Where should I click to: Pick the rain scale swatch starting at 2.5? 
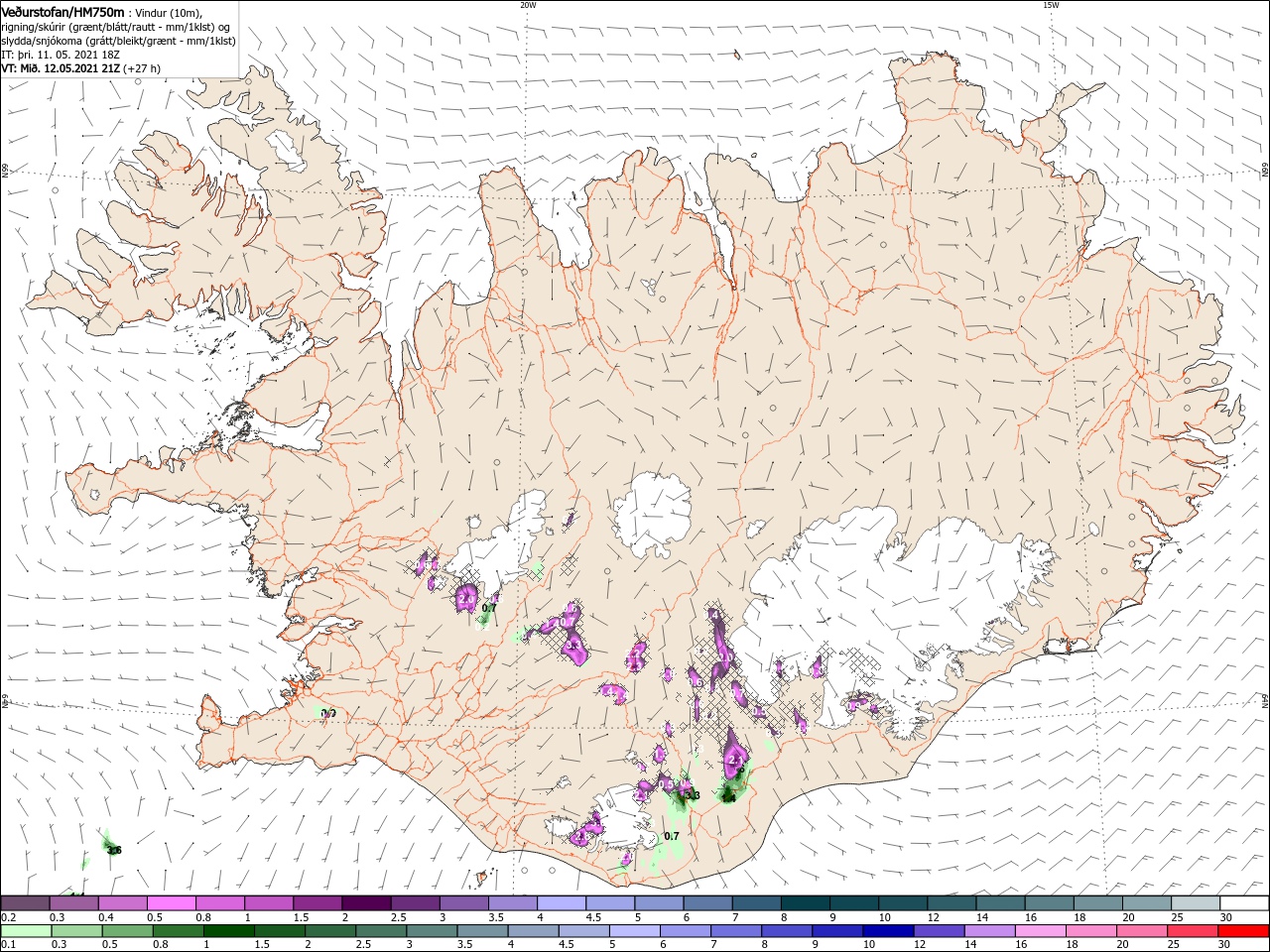379,931
